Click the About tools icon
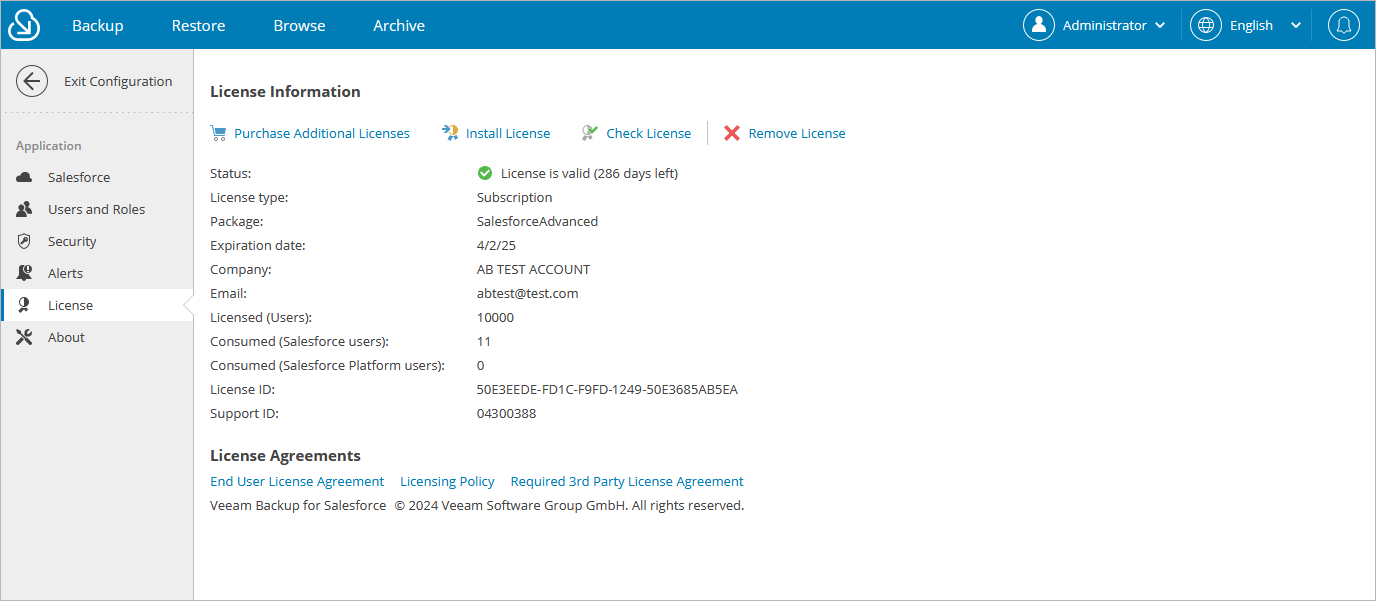 (x=25, y=337)
